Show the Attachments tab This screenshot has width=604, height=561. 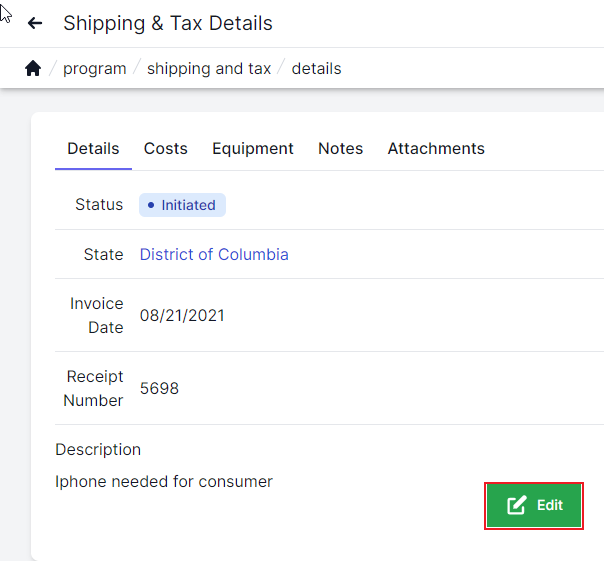pos(436,148)
